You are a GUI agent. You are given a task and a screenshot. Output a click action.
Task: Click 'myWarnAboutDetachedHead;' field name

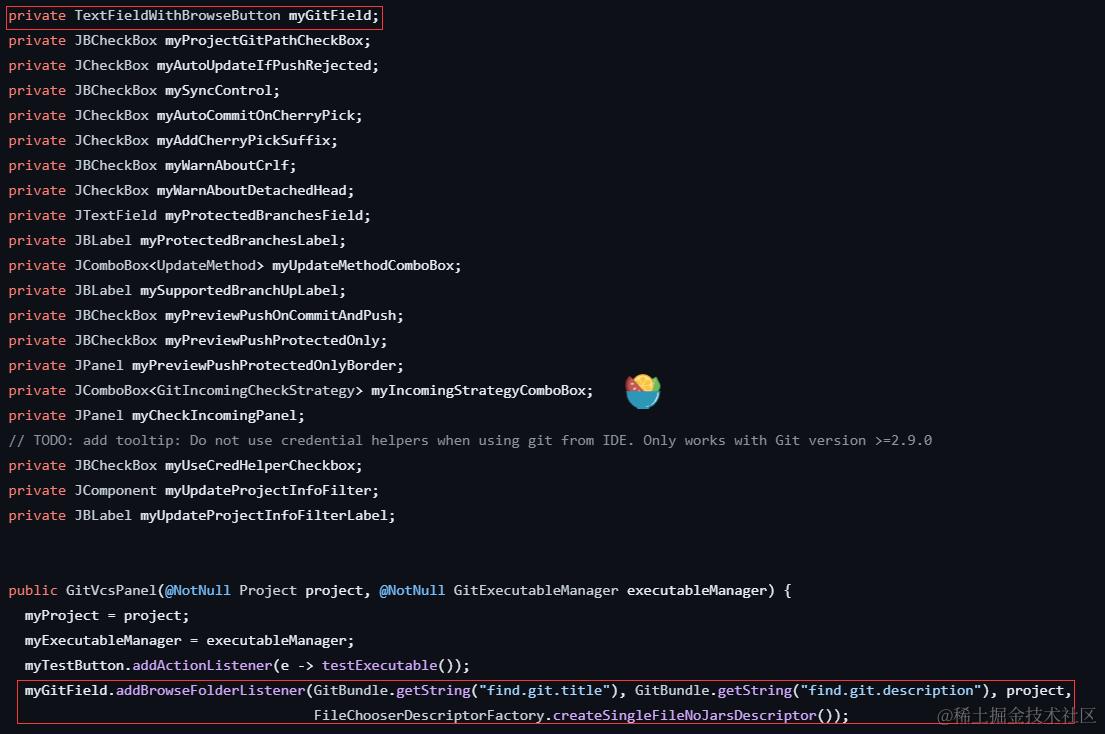pyautogui.click(x=255, y=191)
